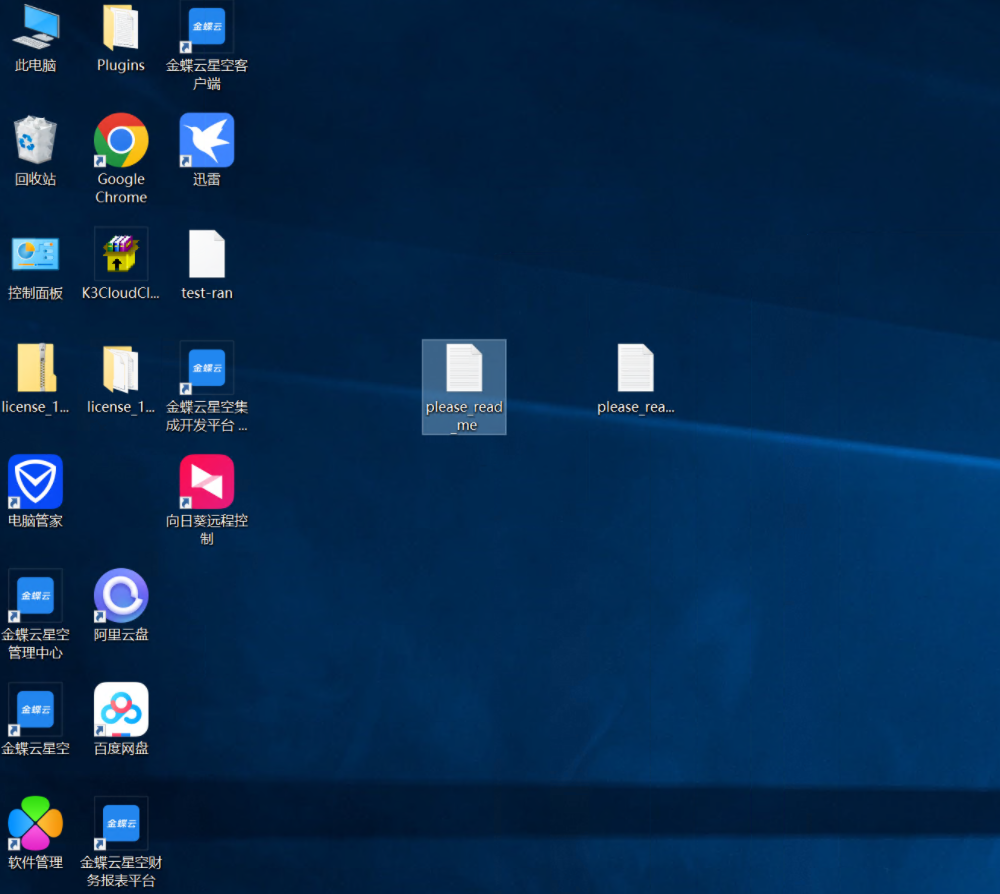Viewport: 1000px width, 894px height.
Task: Select the 阿里云盘 cloud drive icon
Action: 121,596
